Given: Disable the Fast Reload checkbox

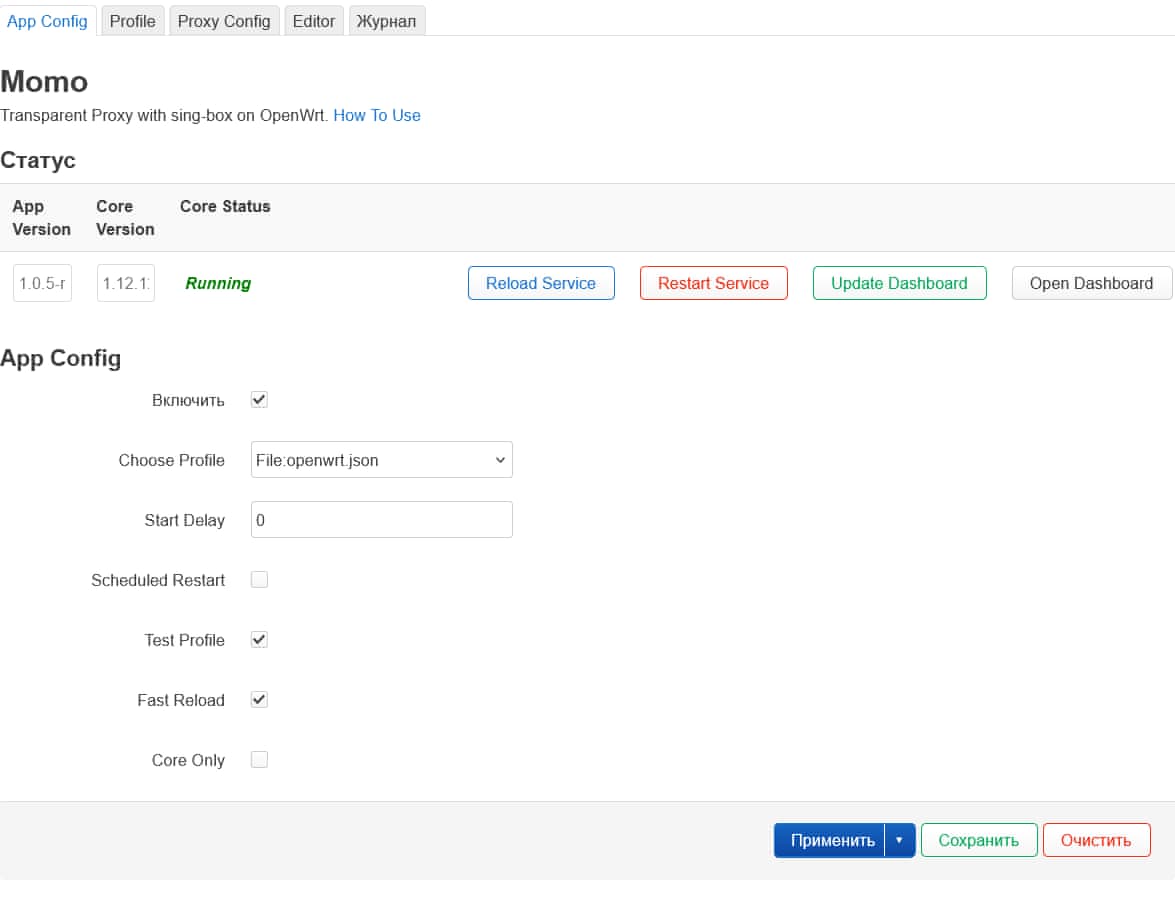Looking at the screenshot, I should tap(259, 700).
